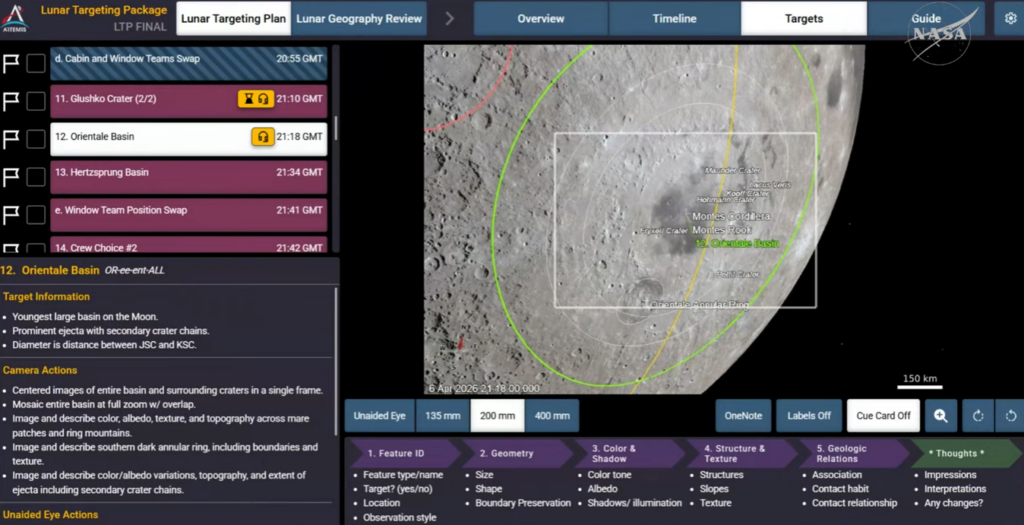Select the 400 mm lens option
This screenshot has width=1024, height=525.
[x=550, y=416]
